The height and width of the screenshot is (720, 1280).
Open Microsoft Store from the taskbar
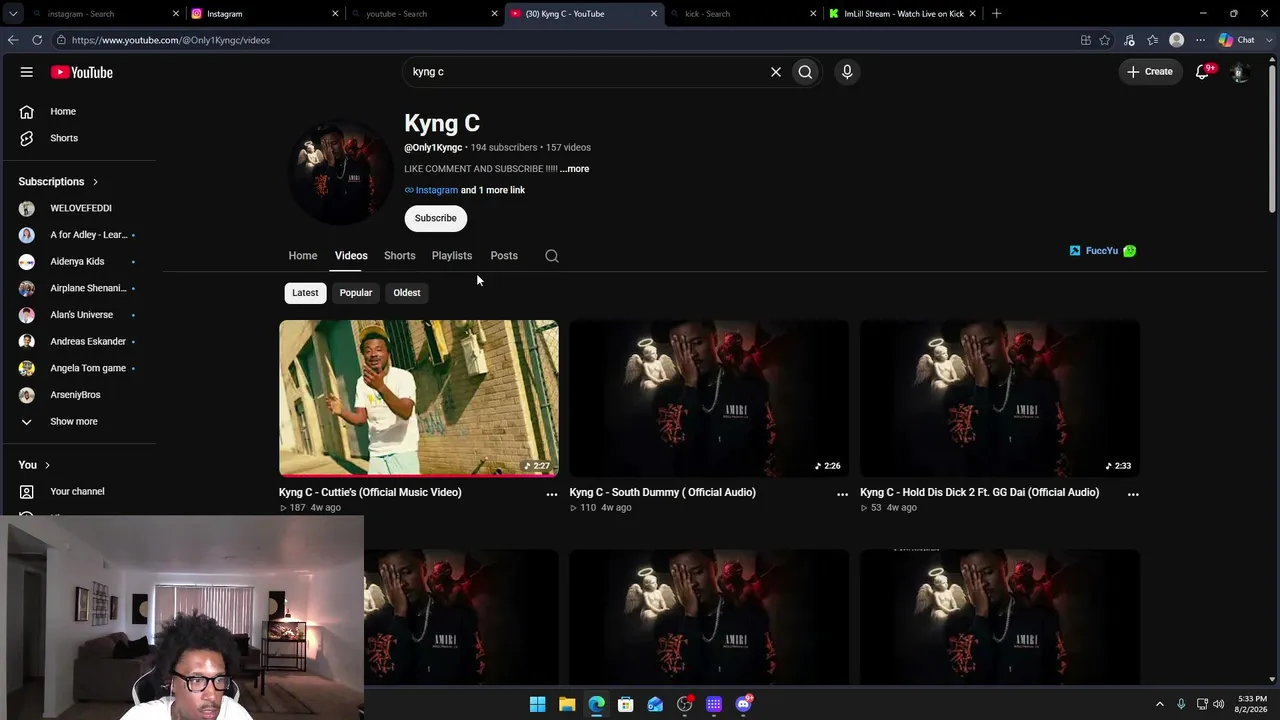pyautogui.click(x=626, y=704)
